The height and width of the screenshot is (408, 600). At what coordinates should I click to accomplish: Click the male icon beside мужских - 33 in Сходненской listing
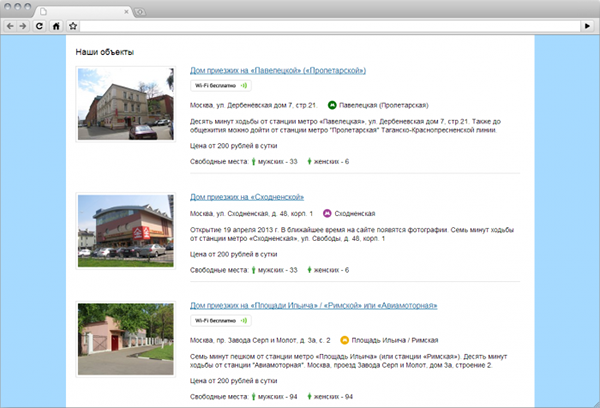tap(253, 270)
